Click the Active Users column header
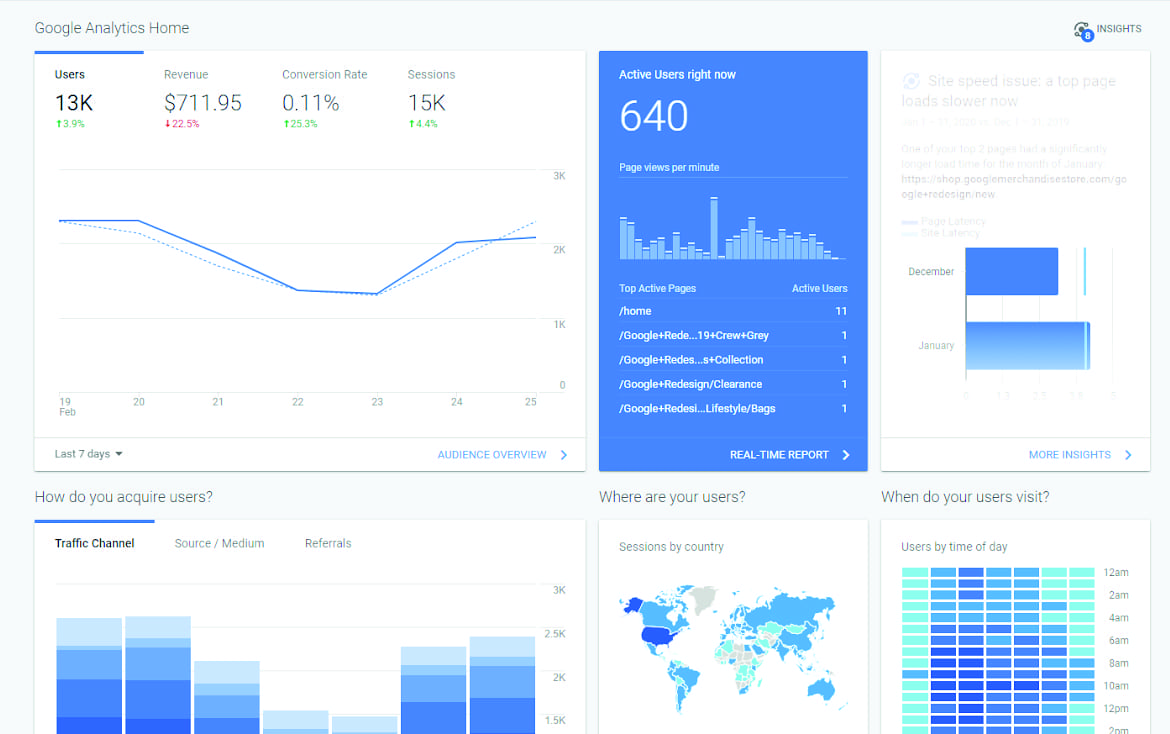The height and width of the screenshot is (734, 1170). coord(819,288)
